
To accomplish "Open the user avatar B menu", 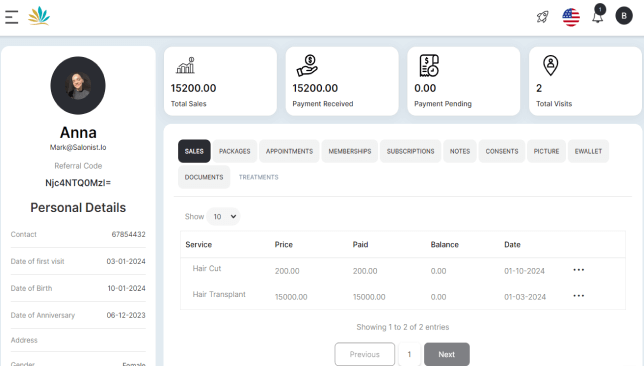I will [624, 16].
